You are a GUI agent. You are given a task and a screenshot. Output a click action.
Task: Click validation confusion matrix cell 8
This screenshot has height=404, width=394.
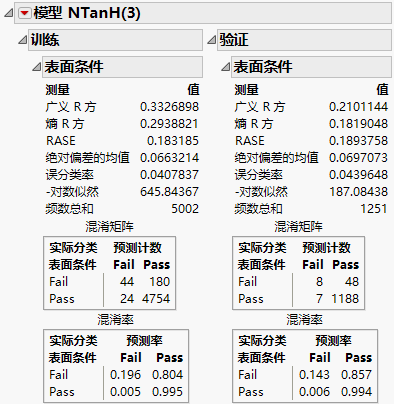click(x=319, y=282)
